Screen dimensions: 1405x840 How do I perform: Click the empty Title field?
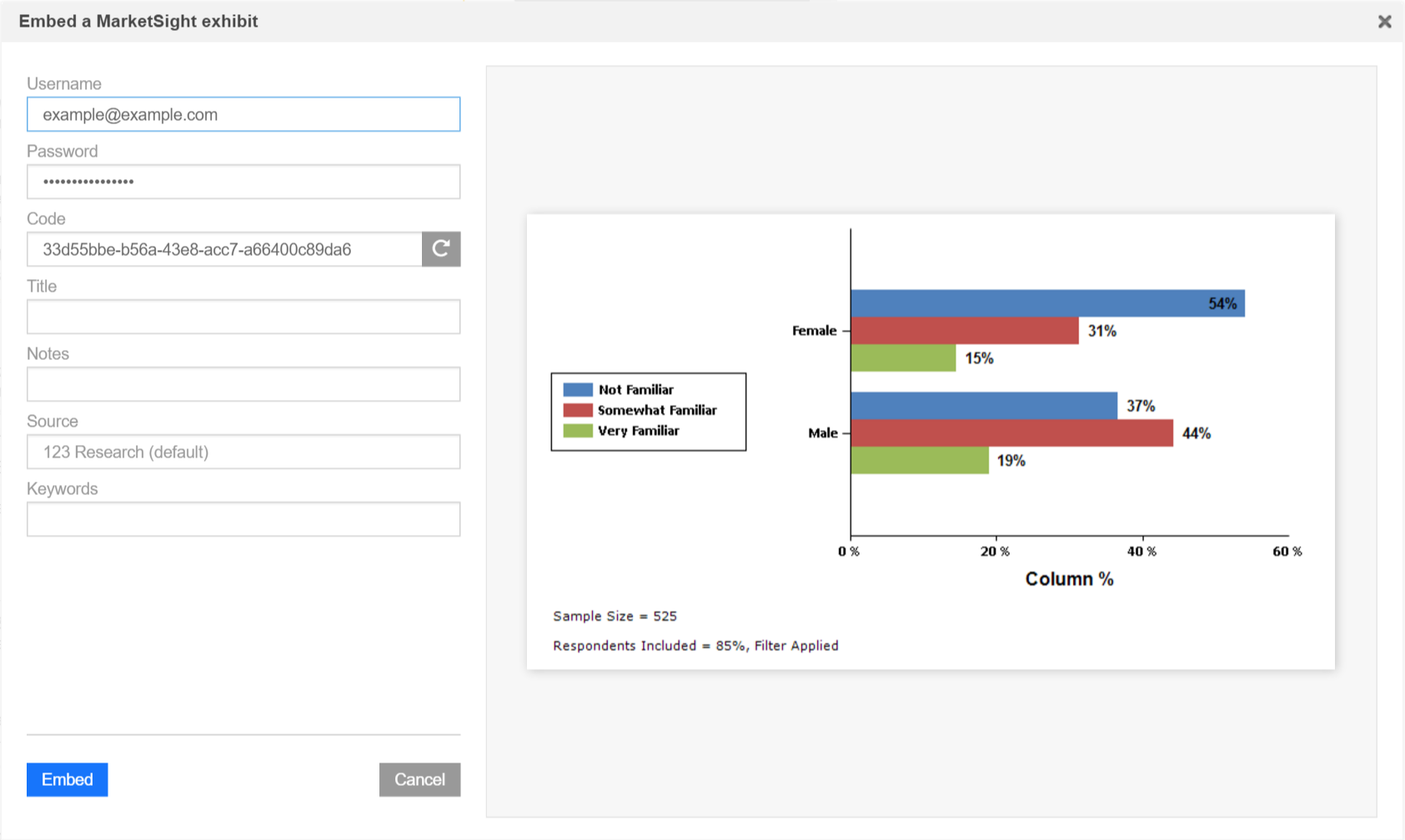[x=243, y=317]
